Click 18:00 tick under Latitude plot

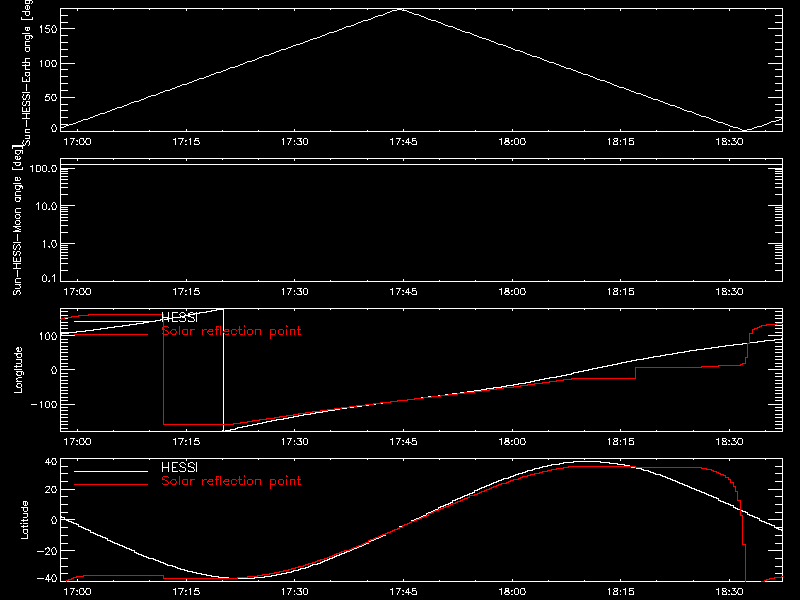pos(512,591)
